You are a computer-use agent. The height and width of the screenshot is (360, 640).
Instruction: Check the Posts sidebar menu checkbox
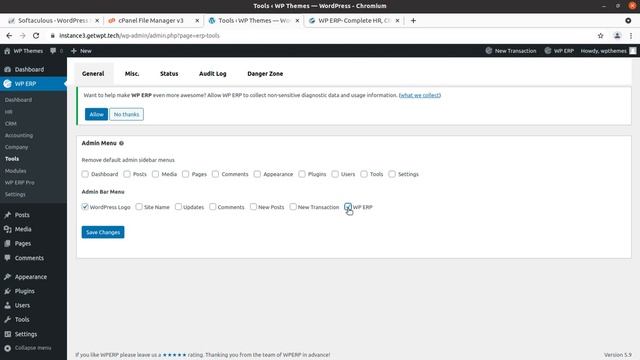point(127,174)
